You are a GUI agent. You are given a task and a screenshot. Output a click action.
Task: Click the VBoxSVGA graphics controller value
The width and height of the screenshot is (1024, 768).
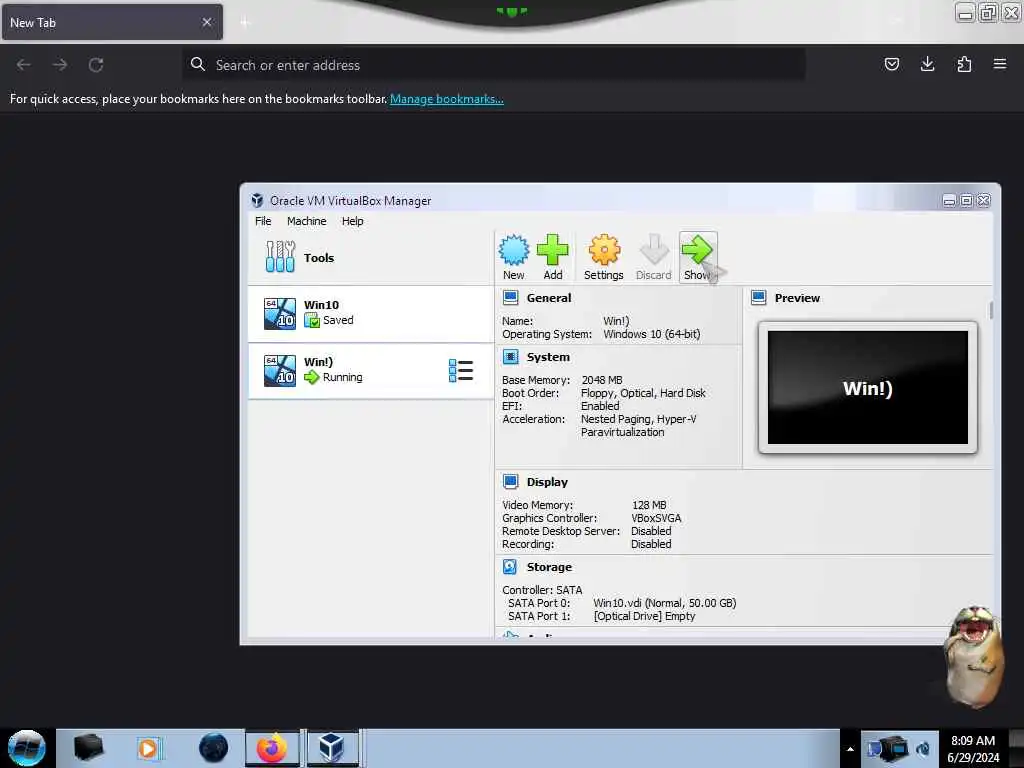[x=656, y=518]
